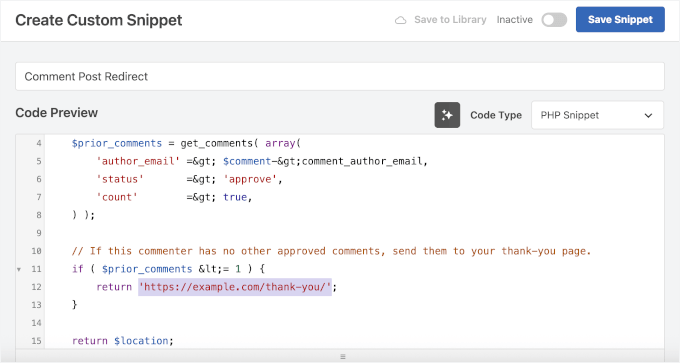Click the comment text on line 10
Screen dimensions: 680x363
tap(331, 251)
